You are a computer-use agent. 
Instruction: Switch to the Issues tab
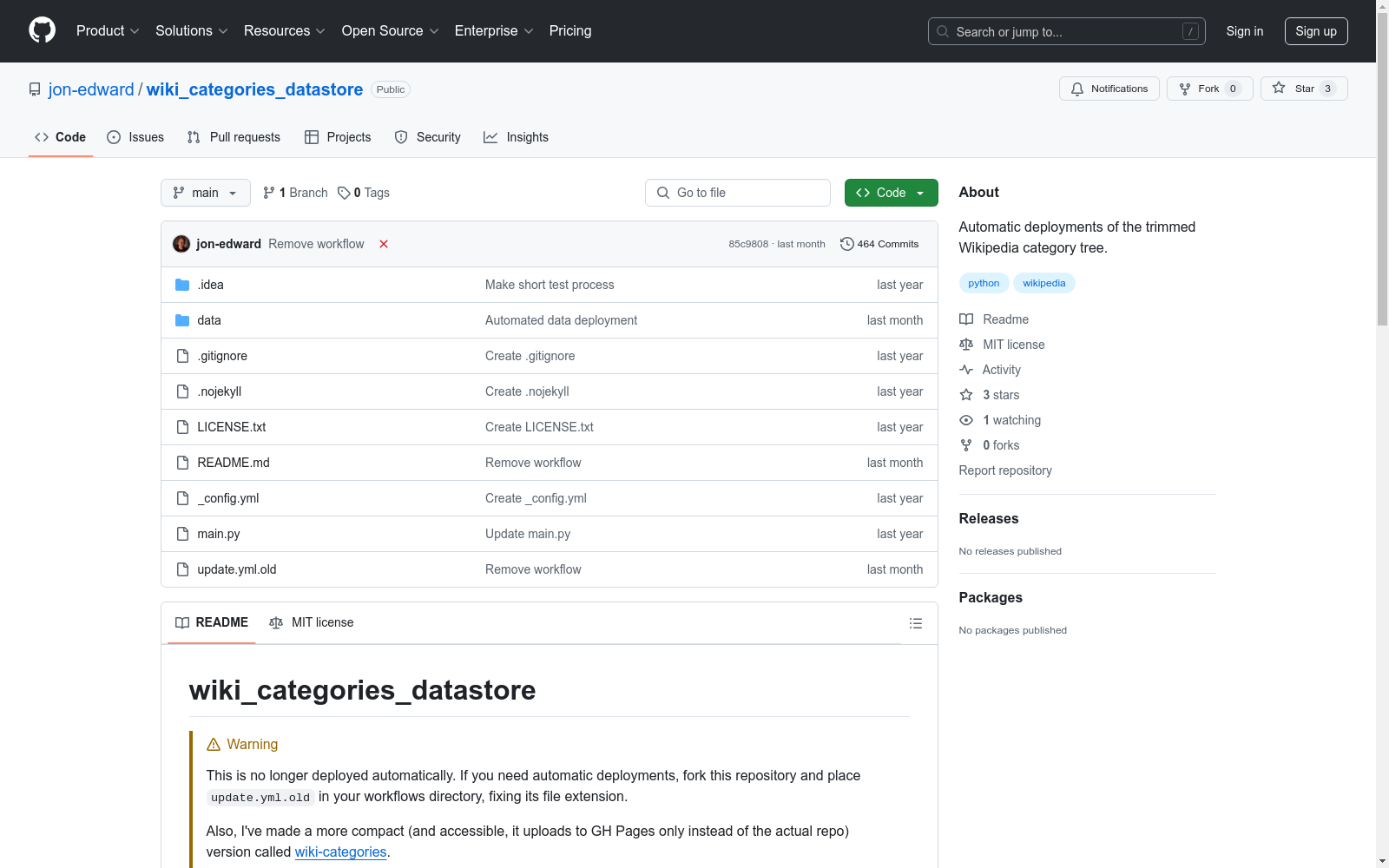pos(135,137)
